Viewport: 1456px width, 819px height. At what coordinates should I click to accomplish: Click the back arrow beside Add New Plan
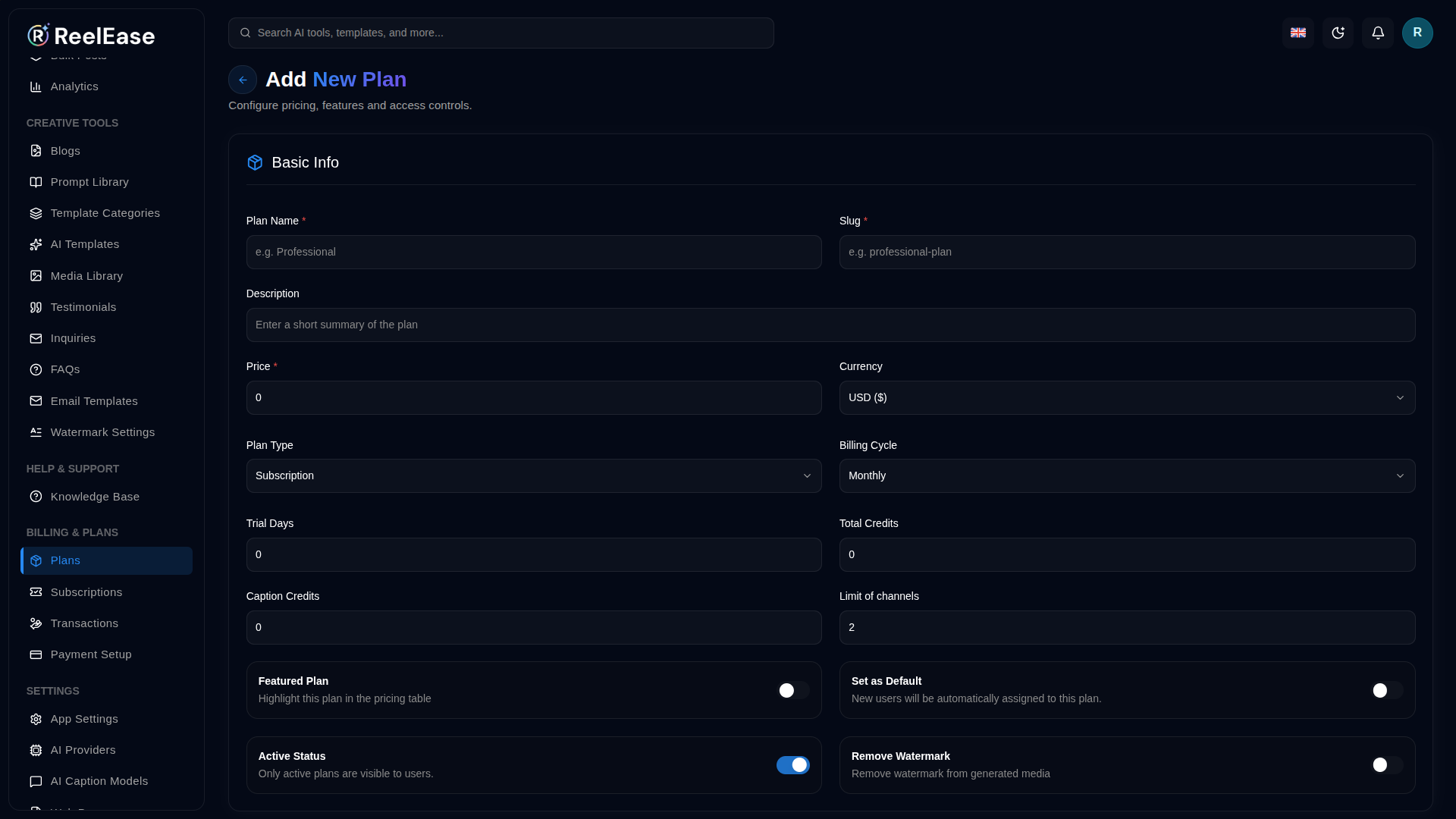pyautogui.click(x=243, y=80)
